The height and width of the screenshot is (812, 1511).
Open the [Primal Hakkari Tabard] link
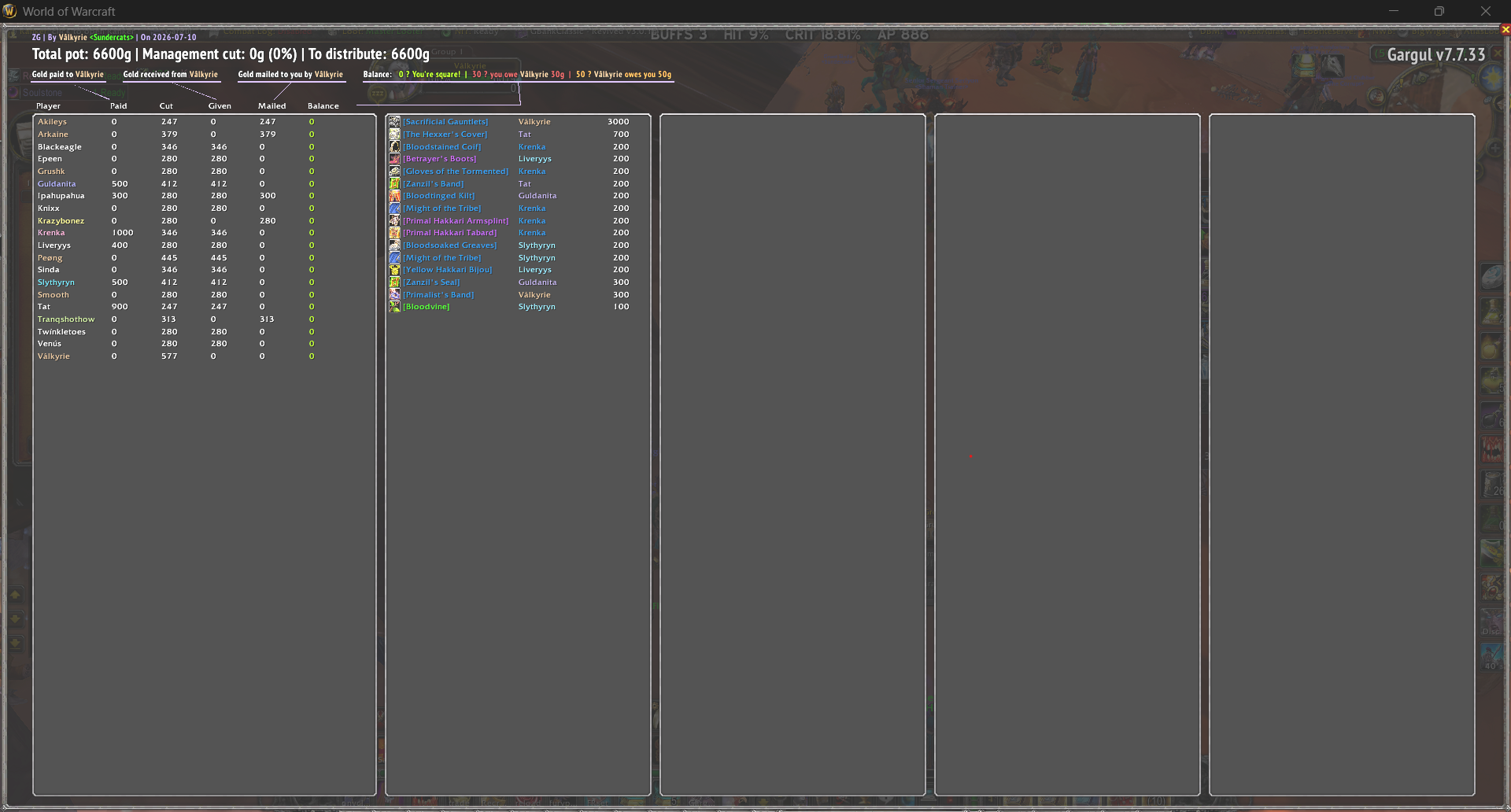450,233
